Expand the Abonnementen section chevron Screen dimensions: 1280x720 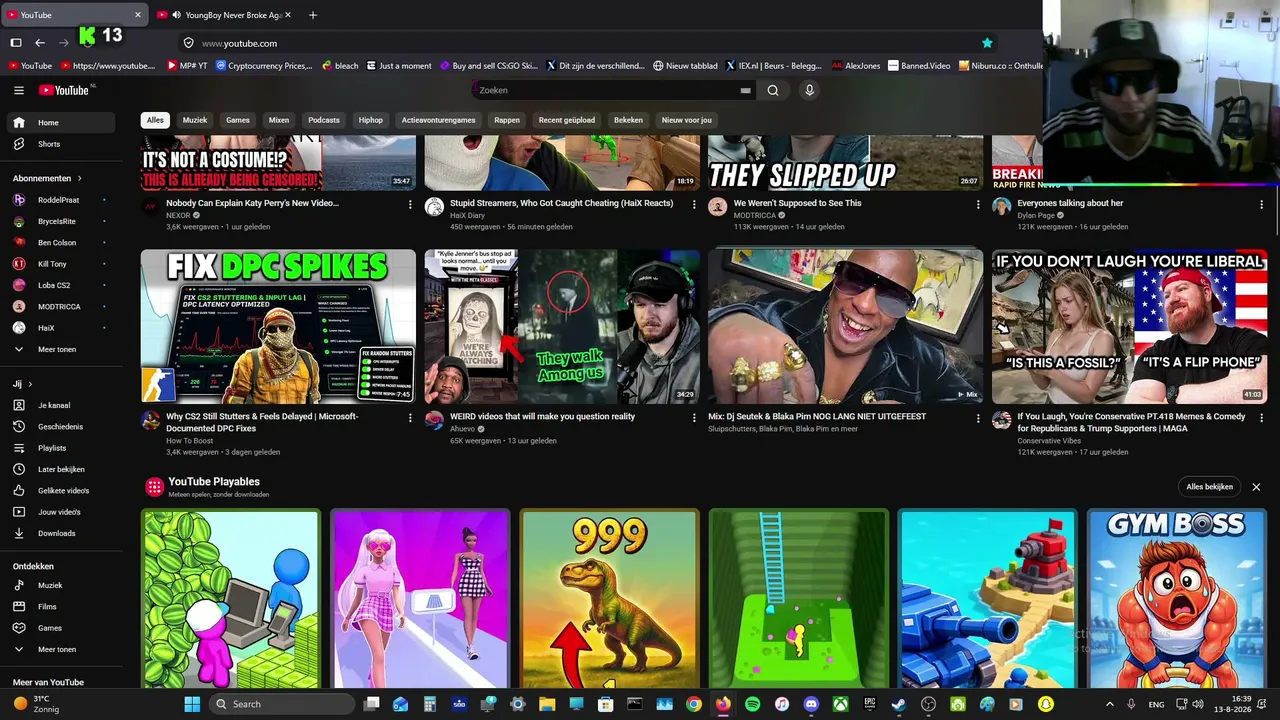coord(79,178)
